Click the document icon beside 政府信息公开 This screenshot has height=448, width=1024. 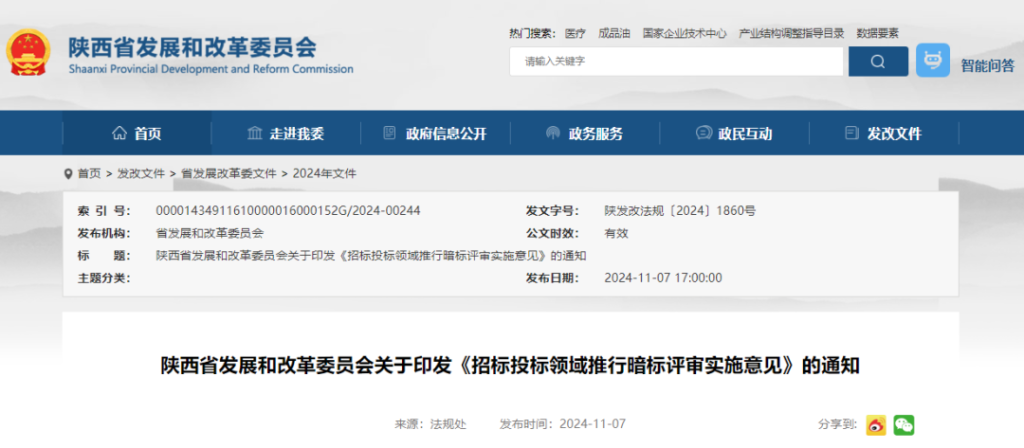[389, 133]
